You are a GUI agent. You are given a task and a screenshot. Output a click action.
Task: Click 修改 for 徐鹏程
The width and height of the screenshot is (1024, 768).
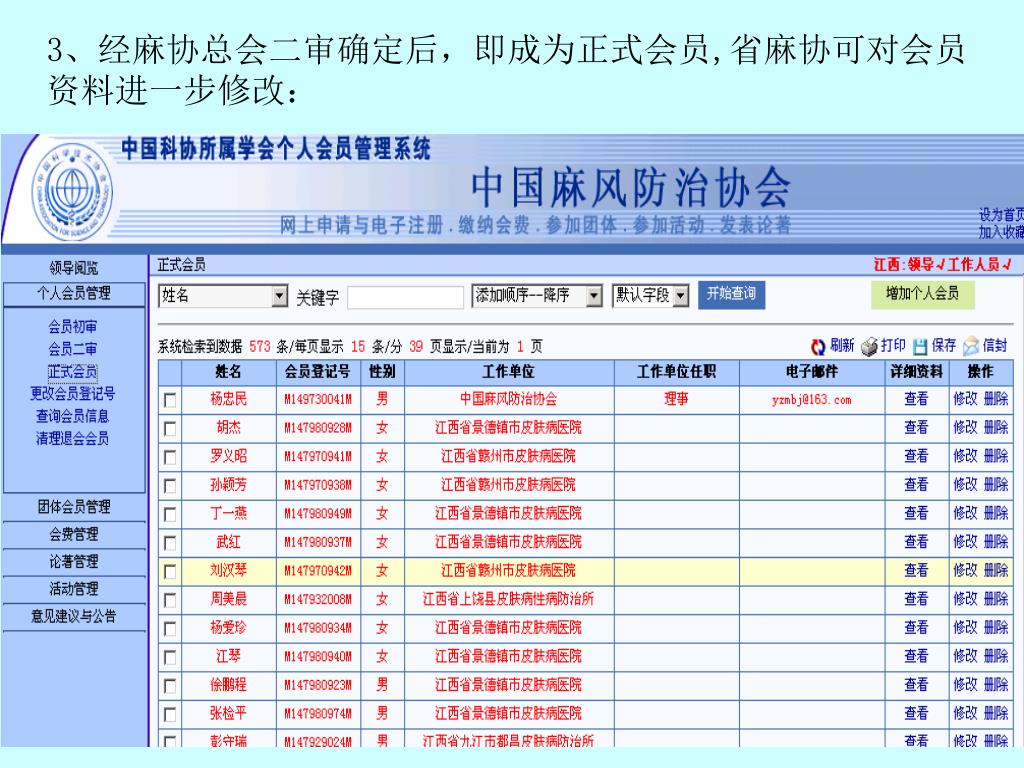tap(965, 685)
